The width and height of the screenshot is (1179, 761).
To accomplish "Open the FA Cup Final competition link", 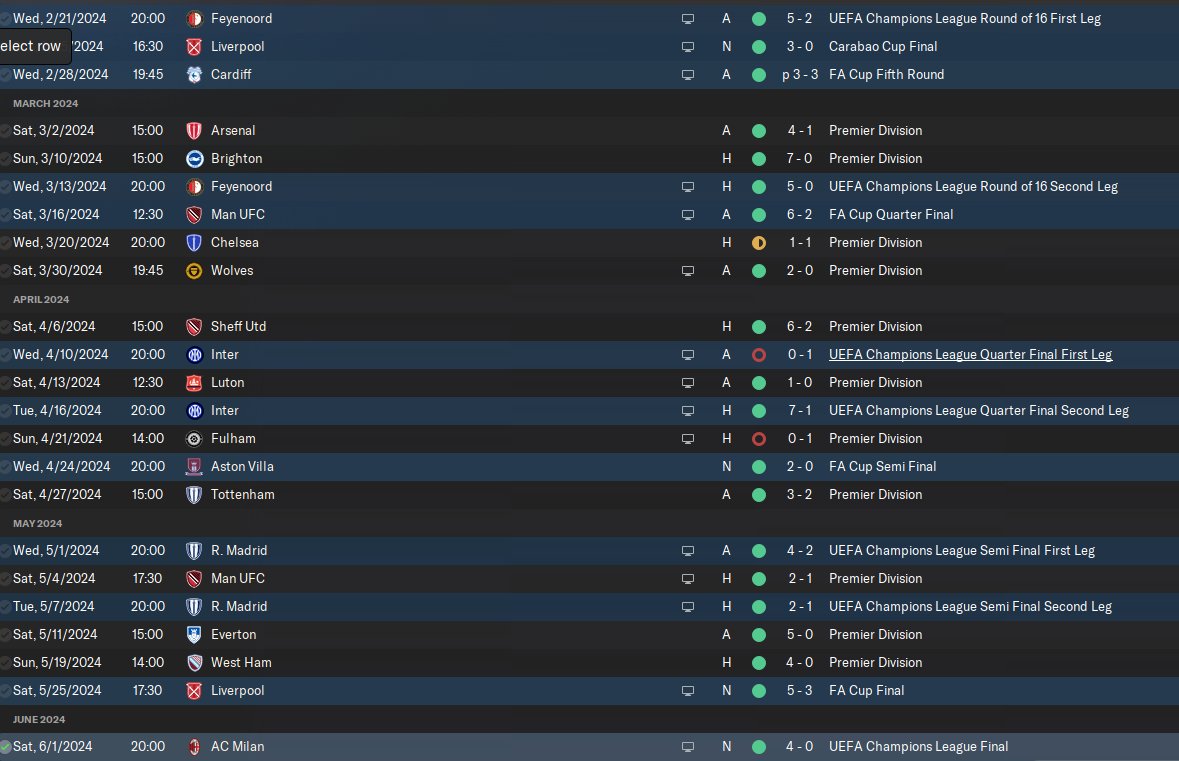I will pyautogui.click(x=866, y=690).
